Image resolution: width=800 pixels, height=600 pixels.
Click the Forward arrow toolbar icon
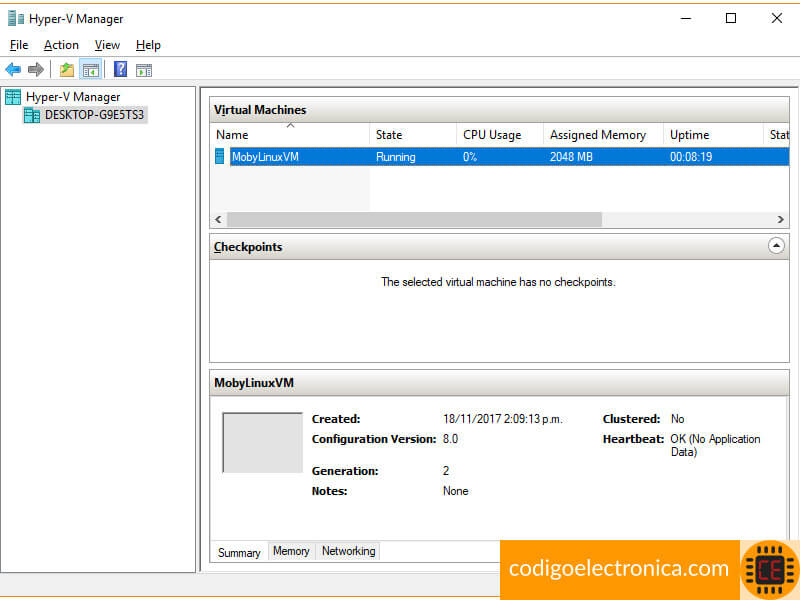[36, 69]
